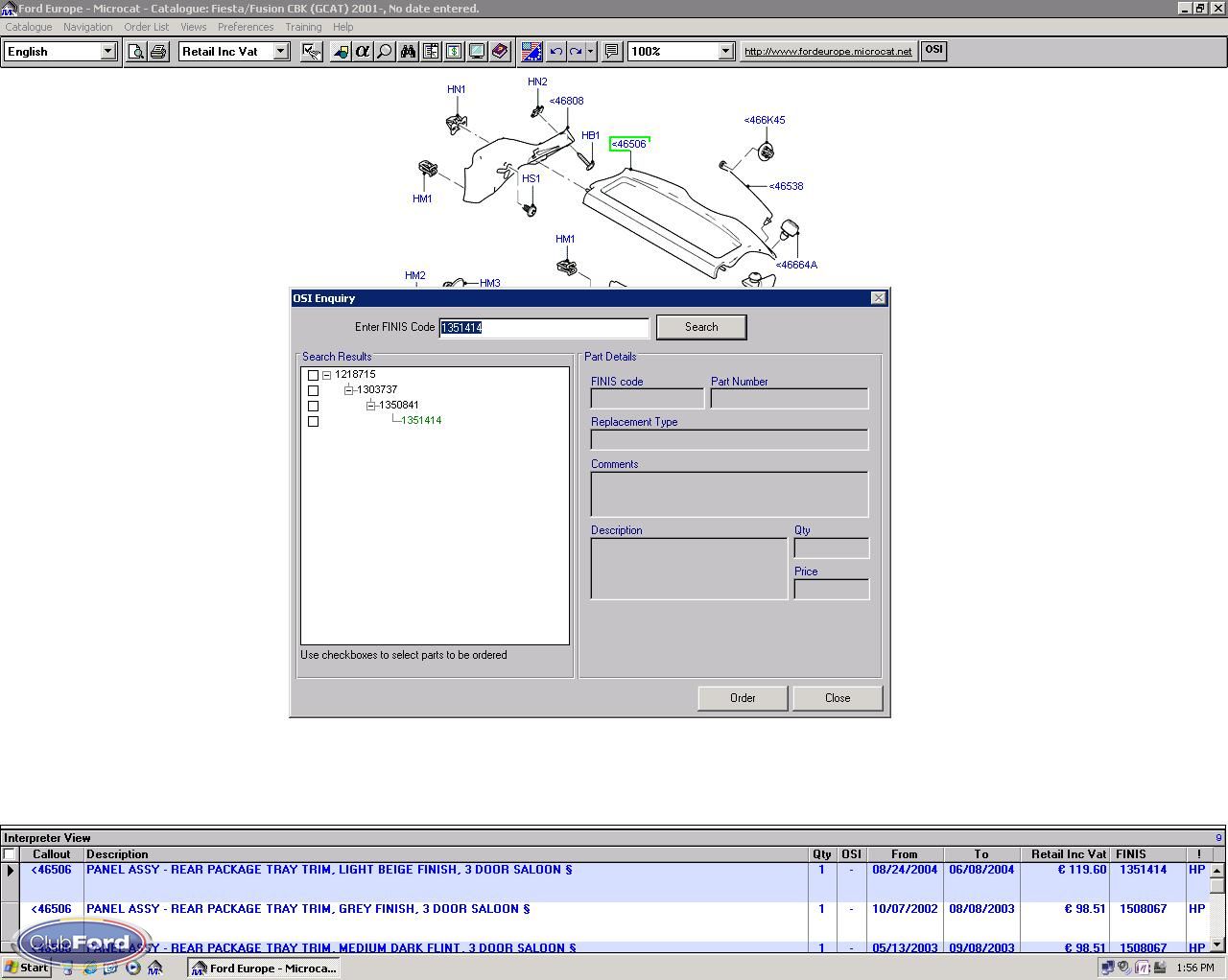Click the alpha symbol toolbar icon
This screenshot has height=980, width=1228.
pyautogui.click(x=363, y=52)
